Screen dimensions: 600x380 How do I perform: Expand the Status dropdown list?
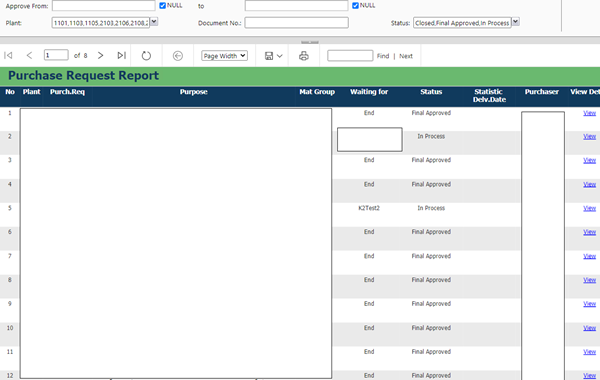515,22
